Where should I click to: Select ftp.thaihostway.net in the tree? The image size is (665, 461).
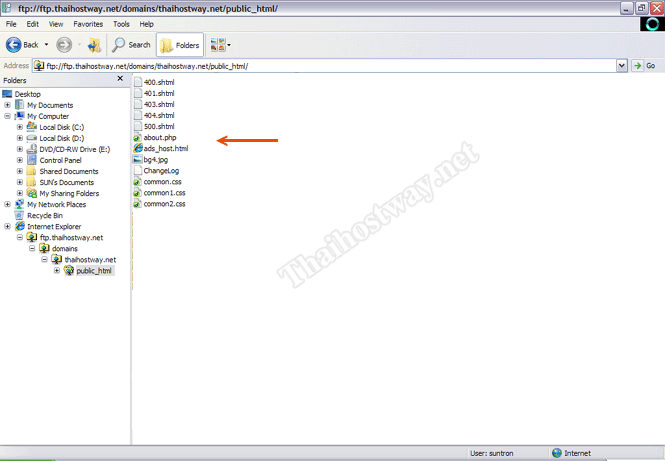[71, 237]
